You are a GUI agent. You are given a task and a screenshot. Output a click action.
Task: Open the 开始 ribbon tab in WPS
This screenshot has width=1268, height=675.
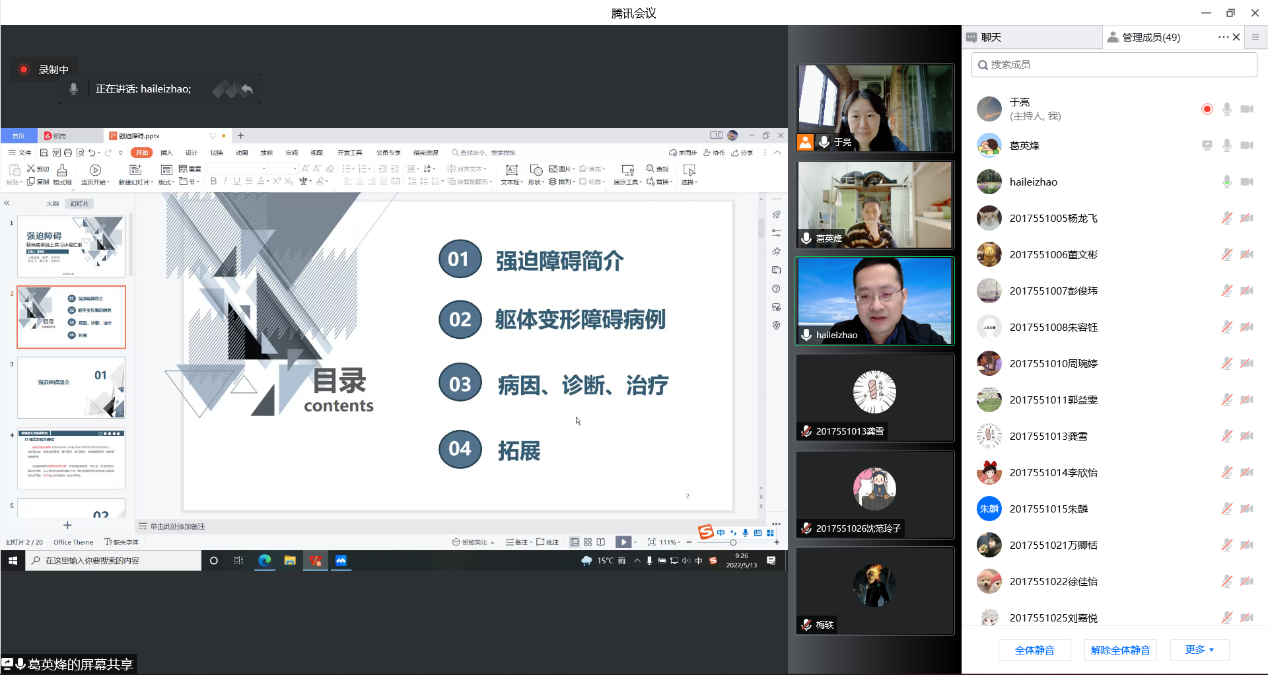click(x=142, y=153)
